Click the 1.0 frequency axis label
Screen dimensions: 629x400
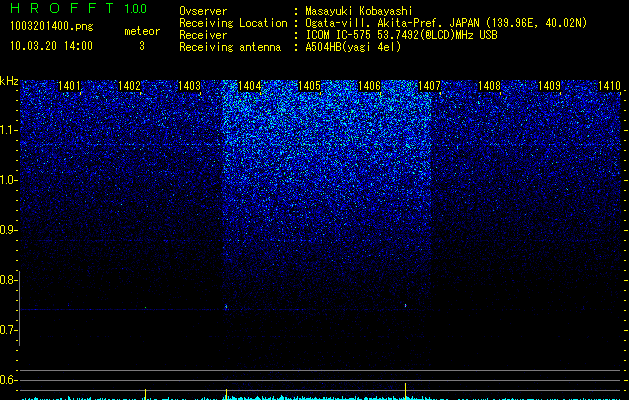(x=8, y=180)
